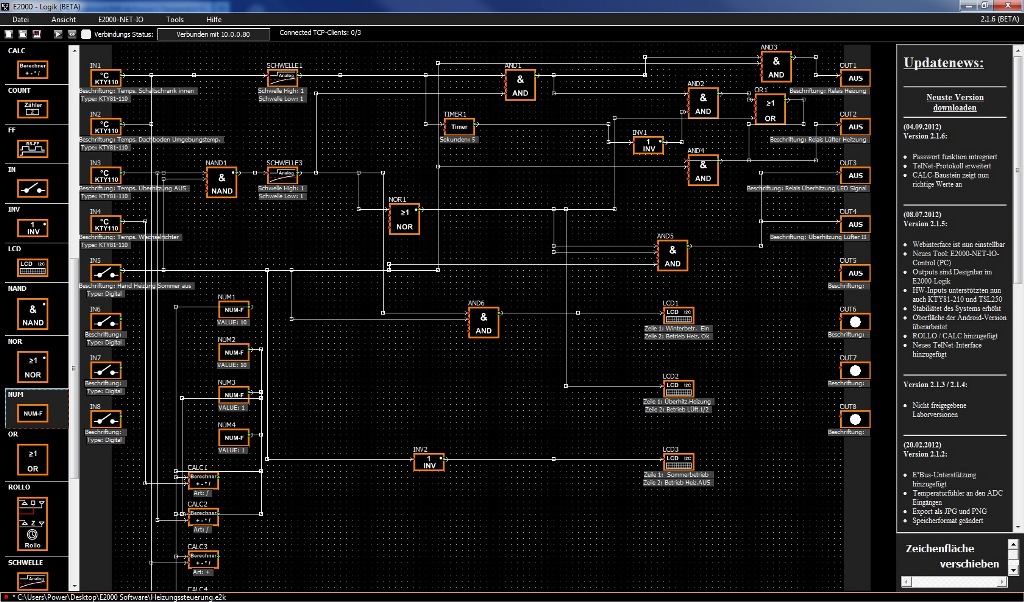Viewport: 1024px width, 602px height.
Task: Click the Zeichenfläche verschieben button
Action: tap(950, 556)
